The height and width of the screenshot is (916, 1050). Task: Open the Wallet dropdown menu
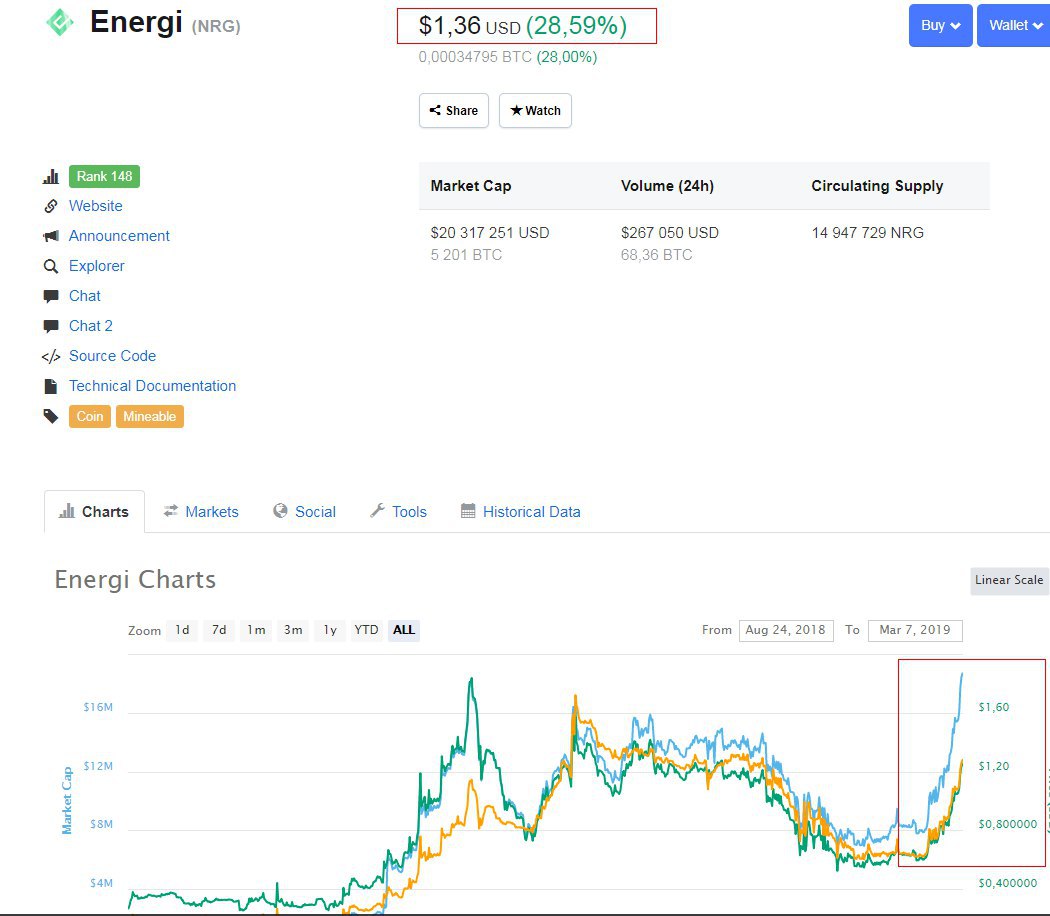point(1014,25)
